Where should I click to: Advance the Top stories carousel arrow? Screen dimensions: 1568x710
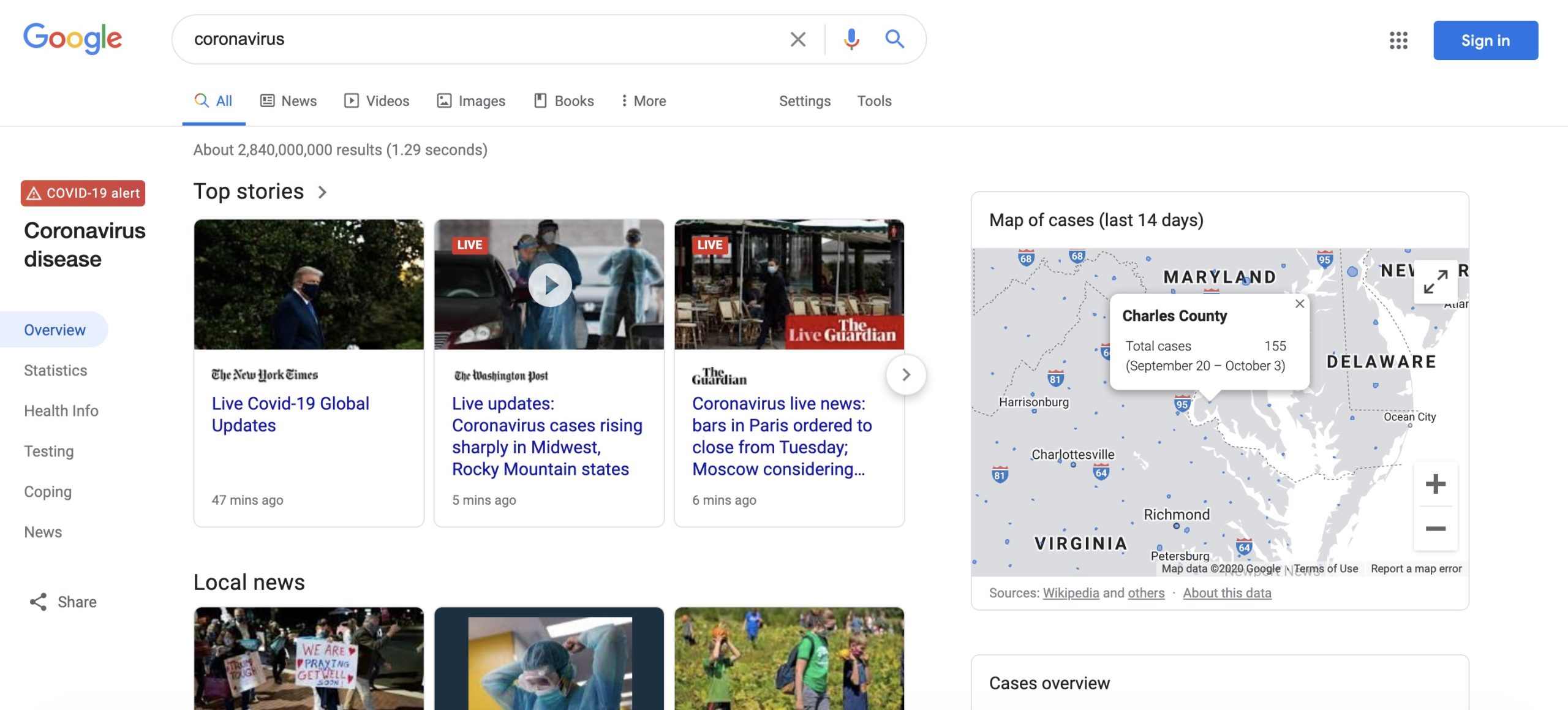pos(906,374)
